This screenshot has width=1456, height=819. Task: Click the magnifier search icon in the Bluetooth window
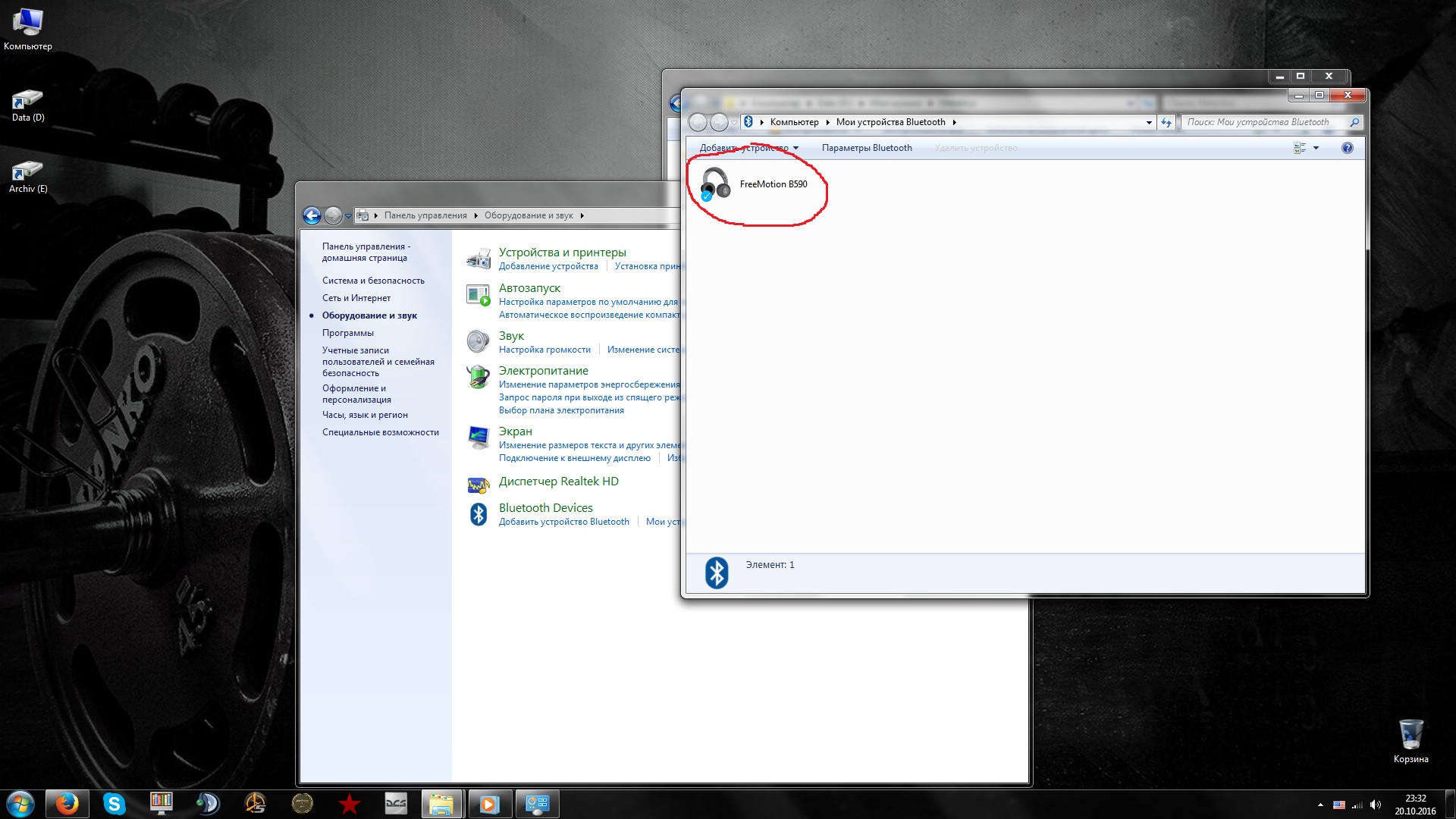tap(1354, 122)
